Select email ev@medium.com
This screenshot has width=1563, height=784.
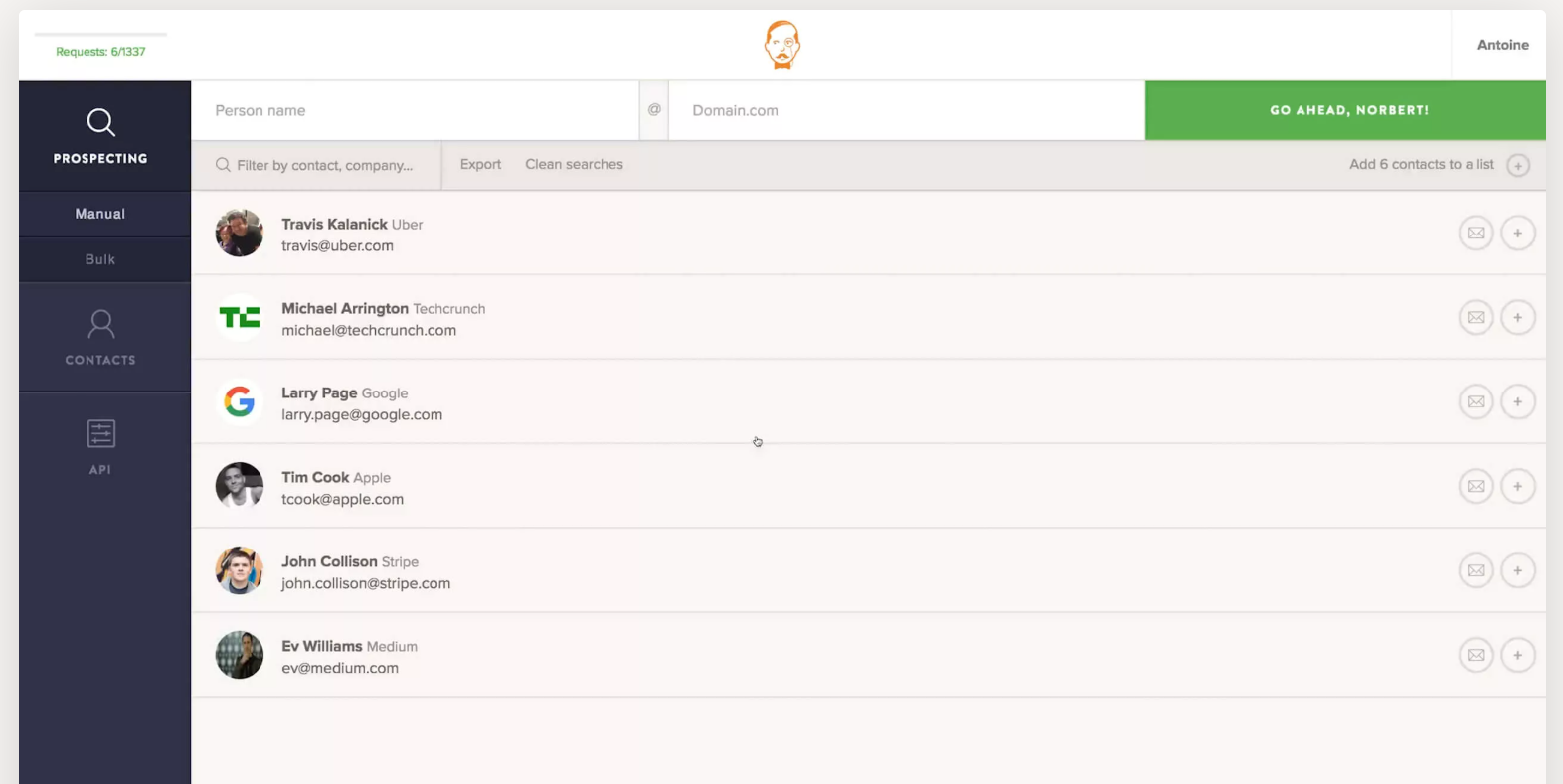tap(340, 668)
